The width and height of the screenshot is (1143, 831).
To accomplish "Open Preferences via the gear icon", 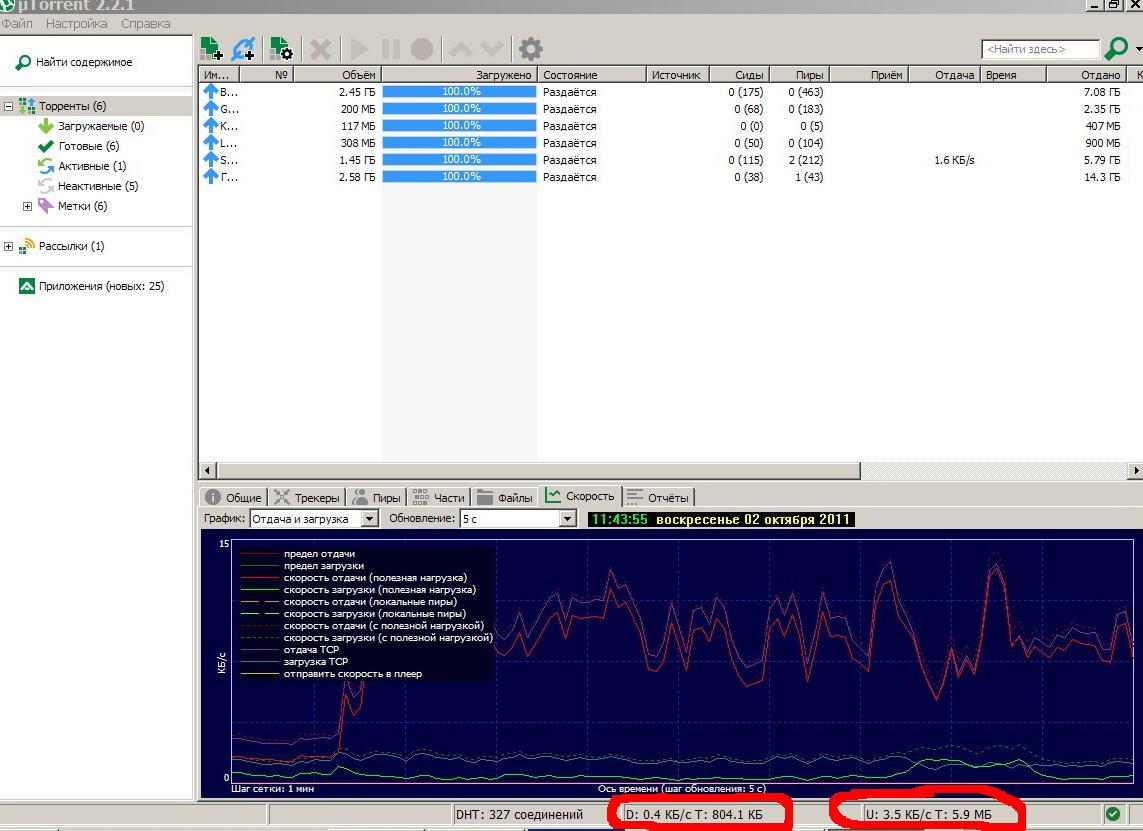I will pos(531,49).
